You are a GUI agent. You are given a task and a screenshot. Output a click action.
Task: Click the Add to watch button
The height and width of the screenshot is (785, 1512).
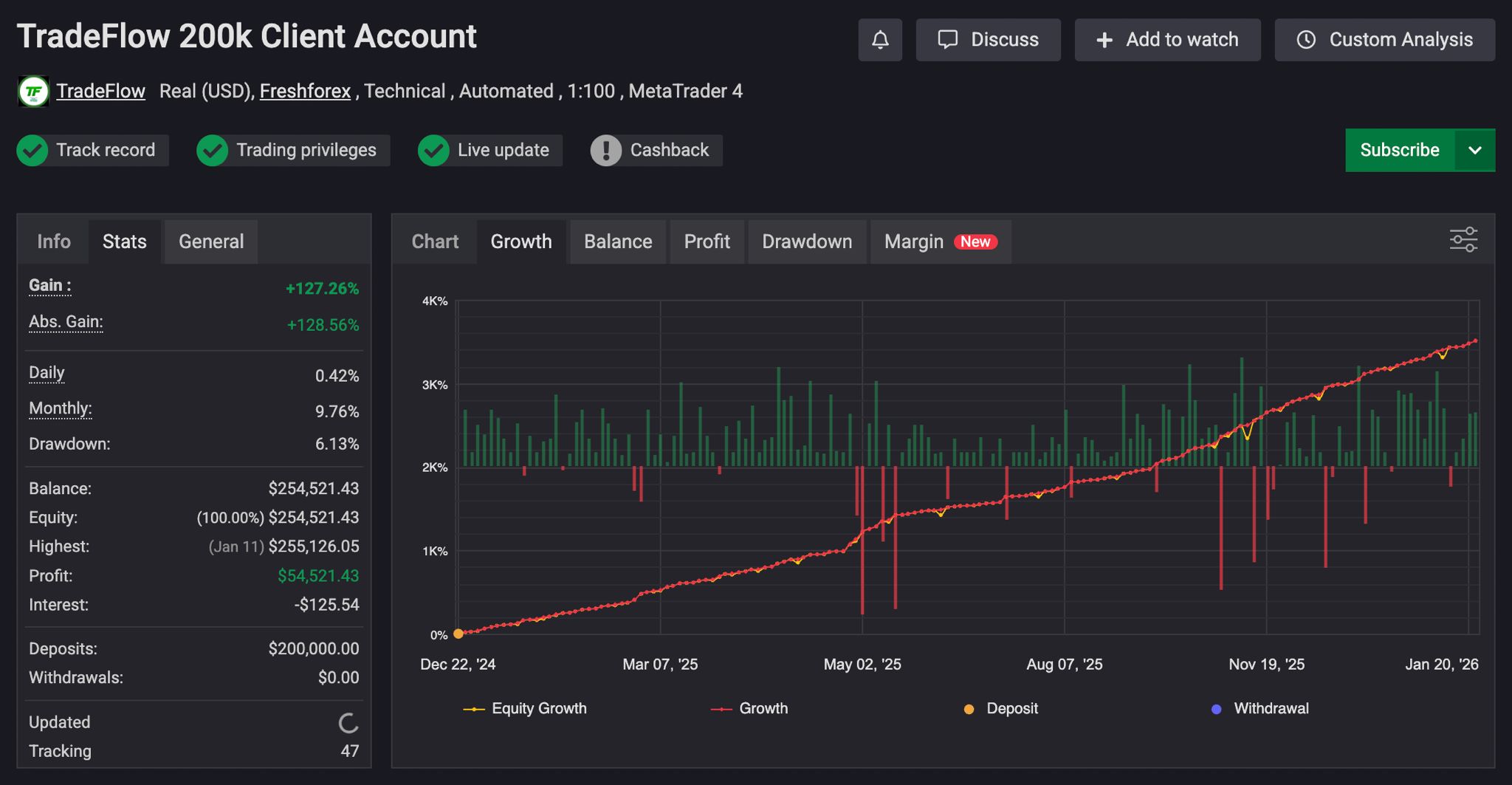(1167, 40)
